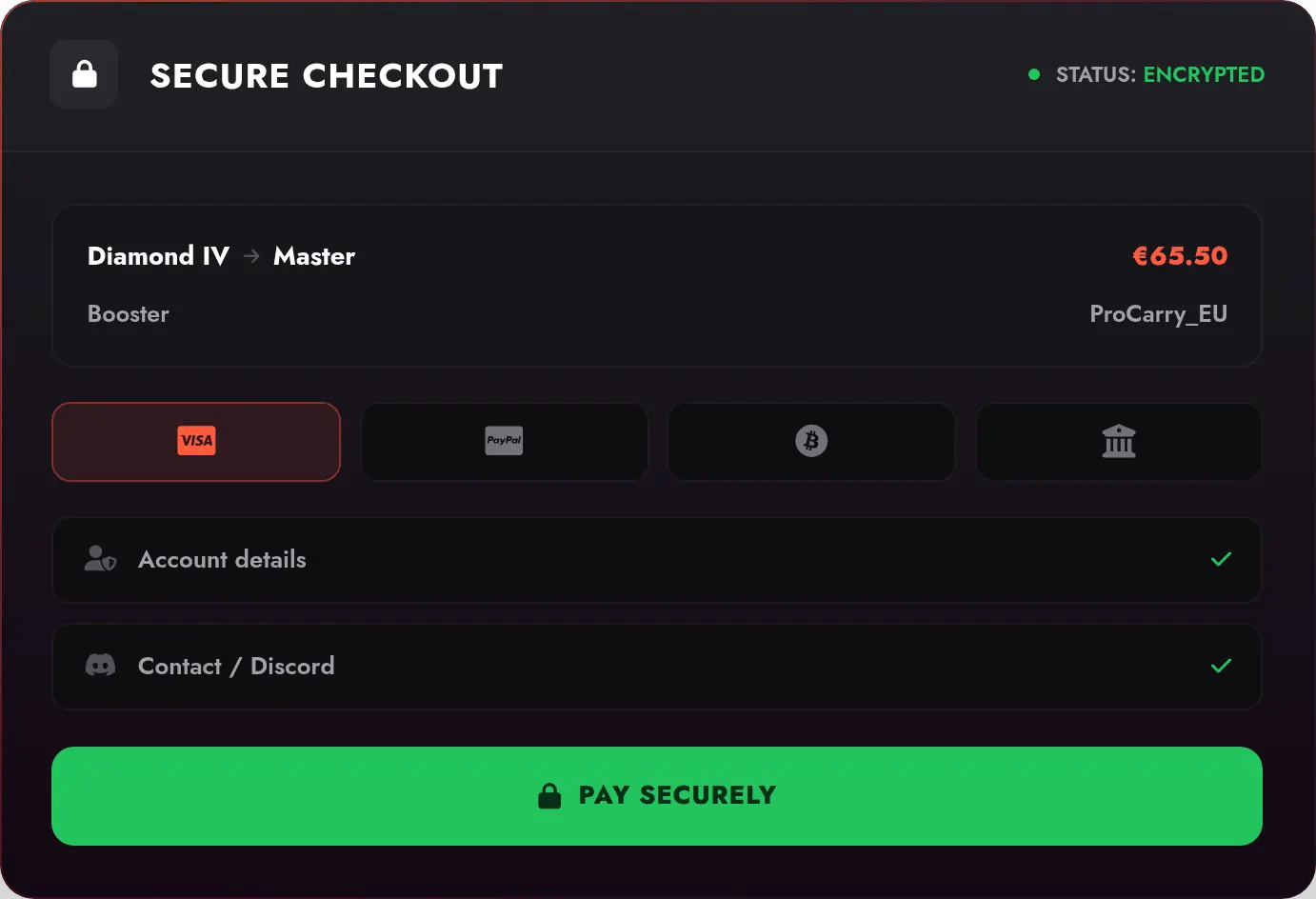Click the arrow between Diamond IV and Master
Viewport: 1316px width, 899px height.
pos(251,256)
